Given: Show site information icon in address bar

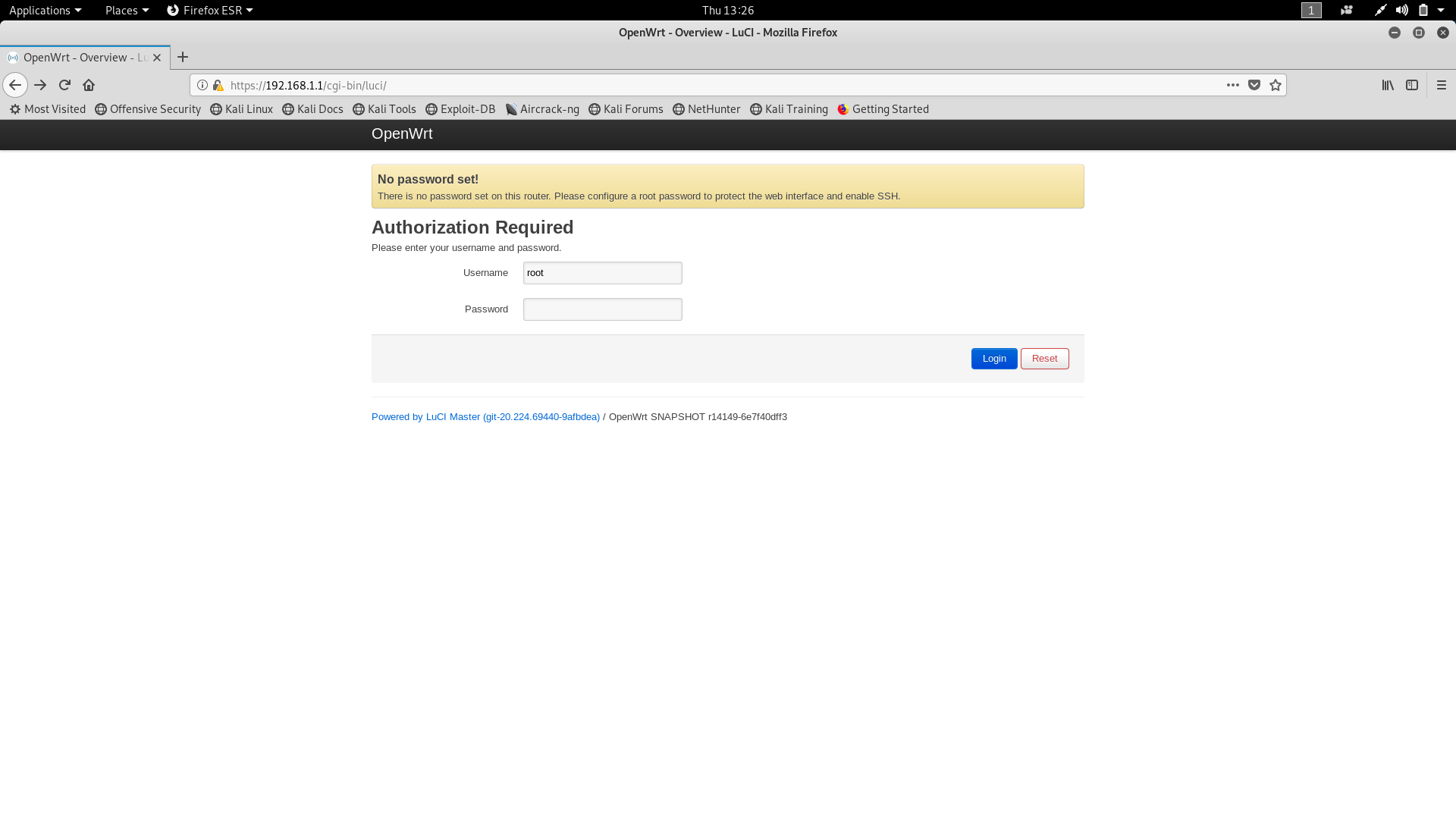Looking at the screenshot, I should pos(202,85).
